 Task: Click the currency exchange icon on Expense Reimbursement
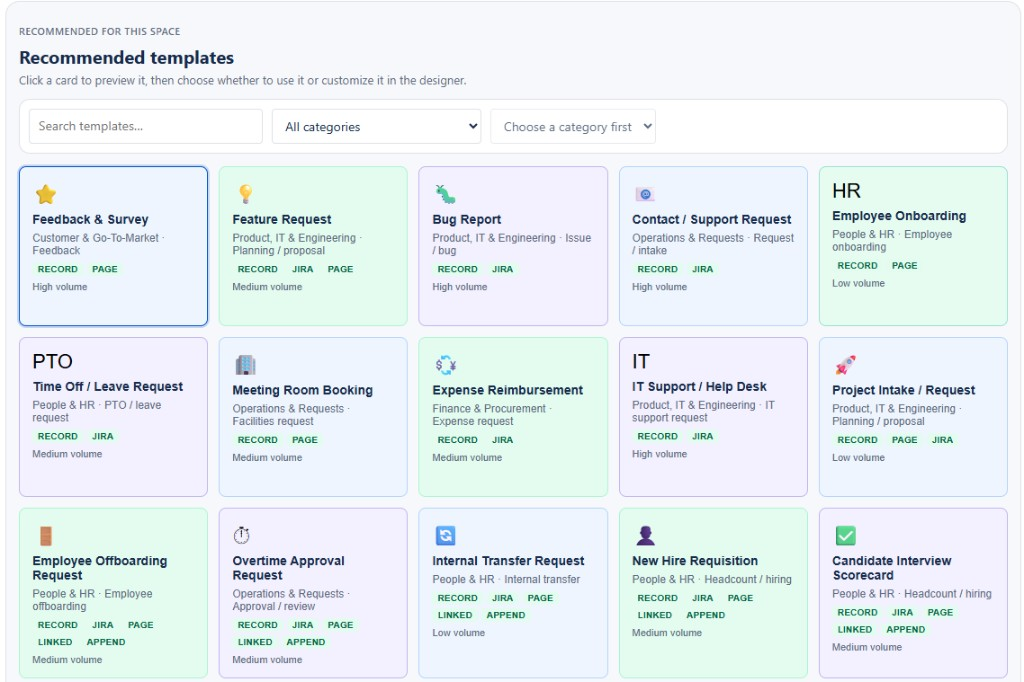coord(445,365)
